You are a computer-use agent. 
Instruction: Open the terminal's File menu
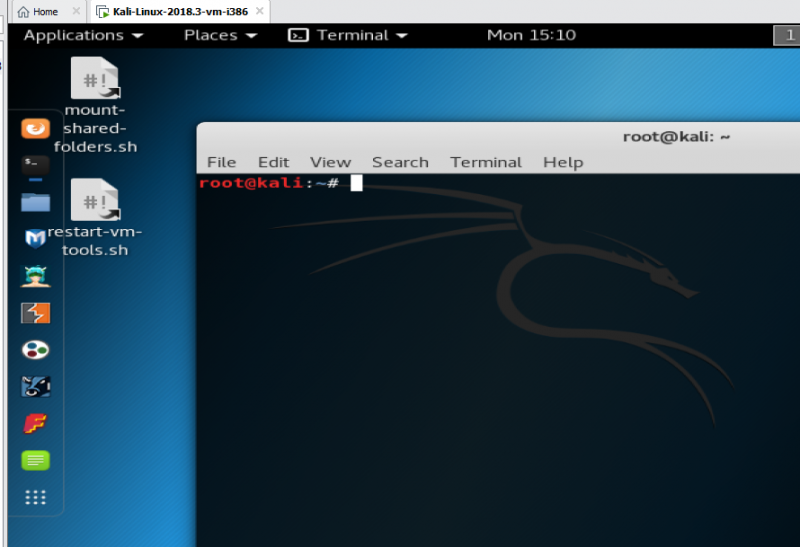point(221,162)
